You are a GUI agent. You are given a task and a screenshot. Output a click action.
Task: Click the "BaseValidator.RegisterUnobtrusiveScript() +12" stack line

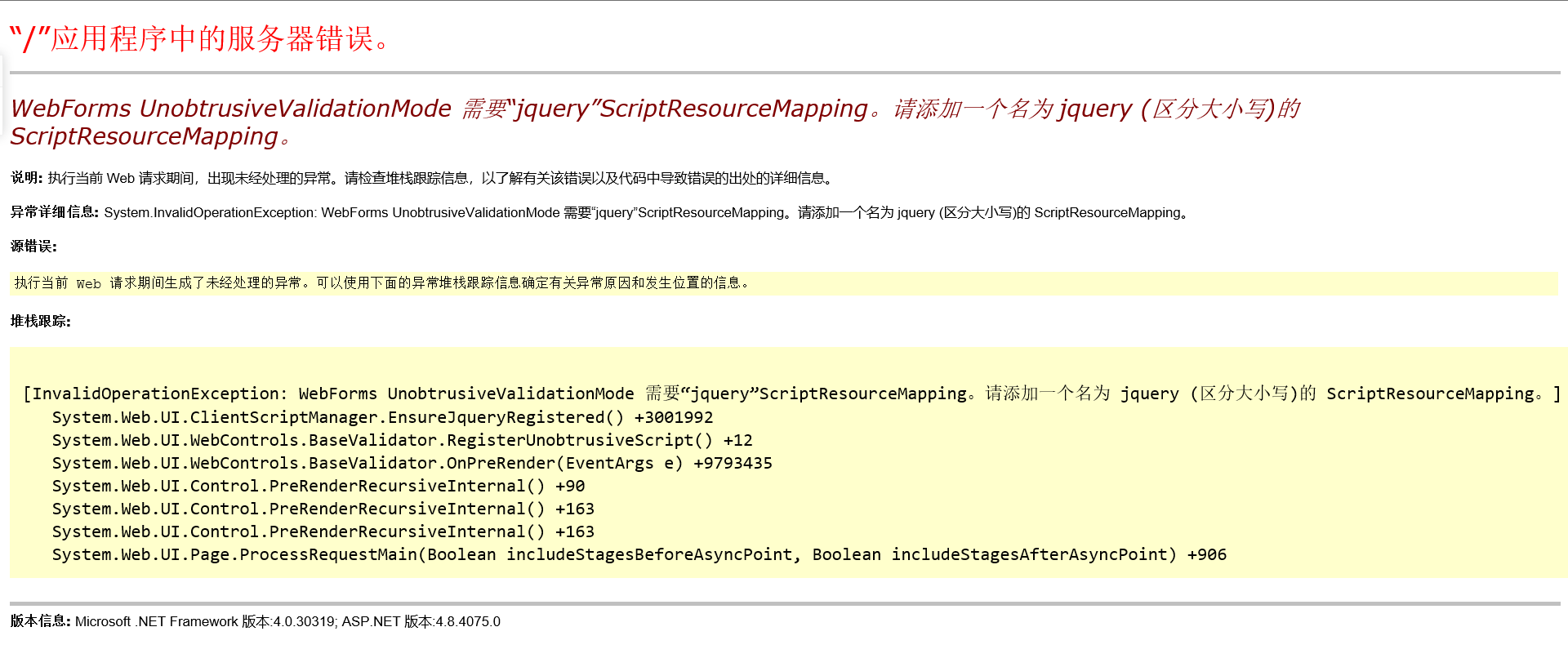403,440
